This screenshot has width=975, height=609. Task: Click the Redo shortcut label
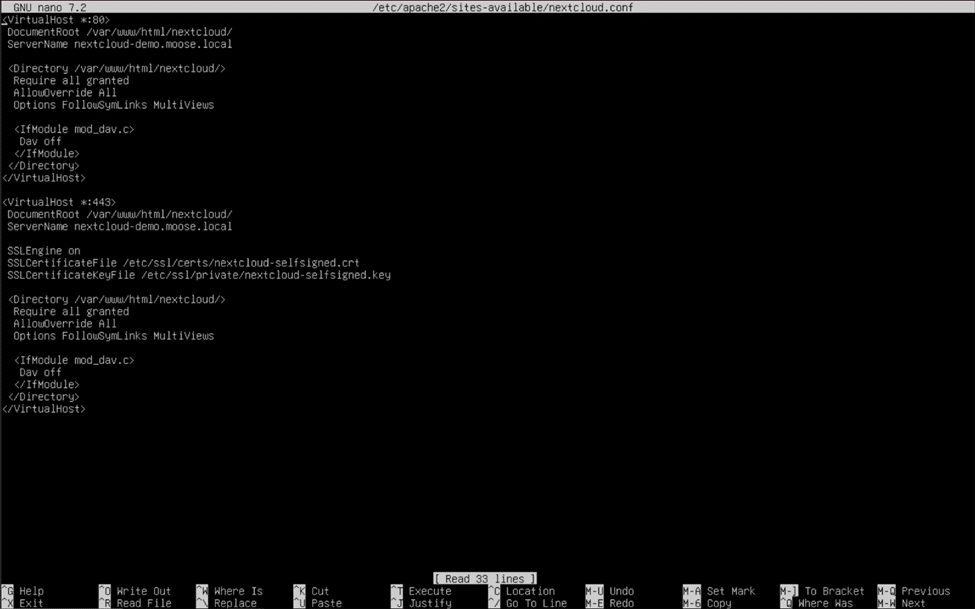click(x=622, y=603)
